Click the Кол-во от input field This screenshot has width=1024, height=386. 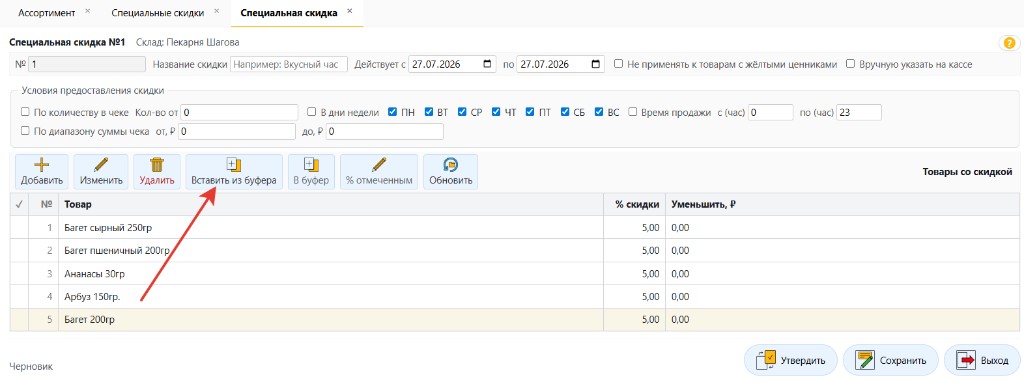coord(238,112)
